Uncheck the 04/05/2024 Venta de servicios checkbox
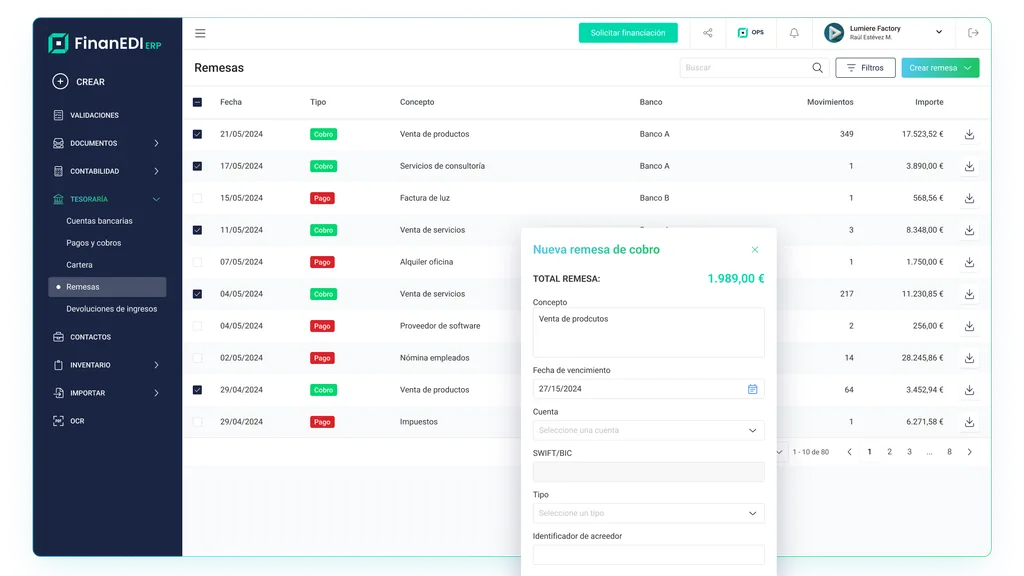Image resolution: width=1024 pixels, height=576 pixels. click(197, 295)
